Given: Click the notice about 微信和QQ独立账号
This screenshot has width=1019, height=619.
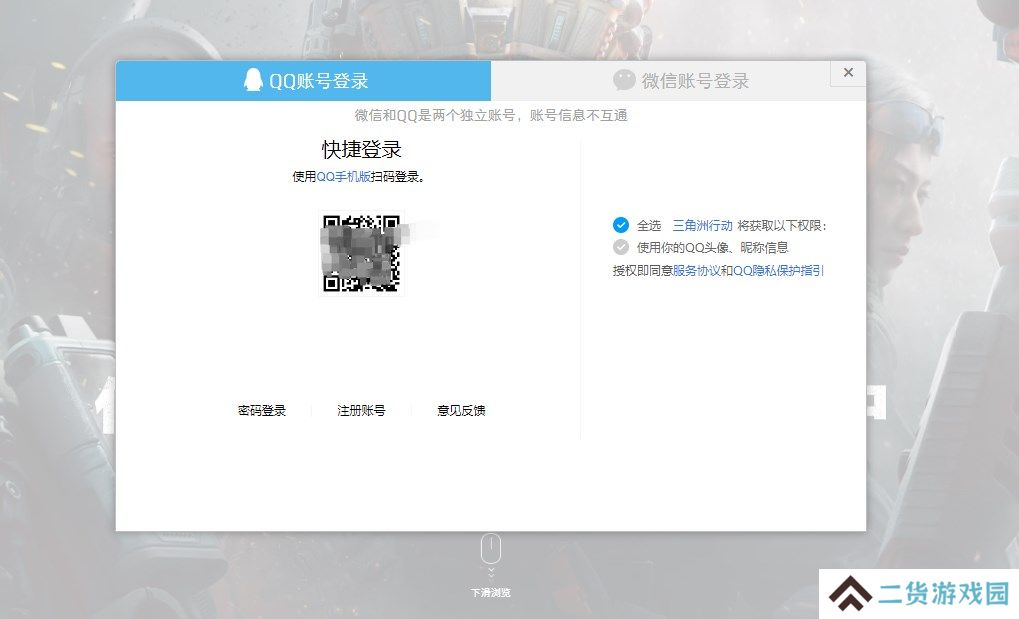Looking at the screenshot, I should coord(491,116).
